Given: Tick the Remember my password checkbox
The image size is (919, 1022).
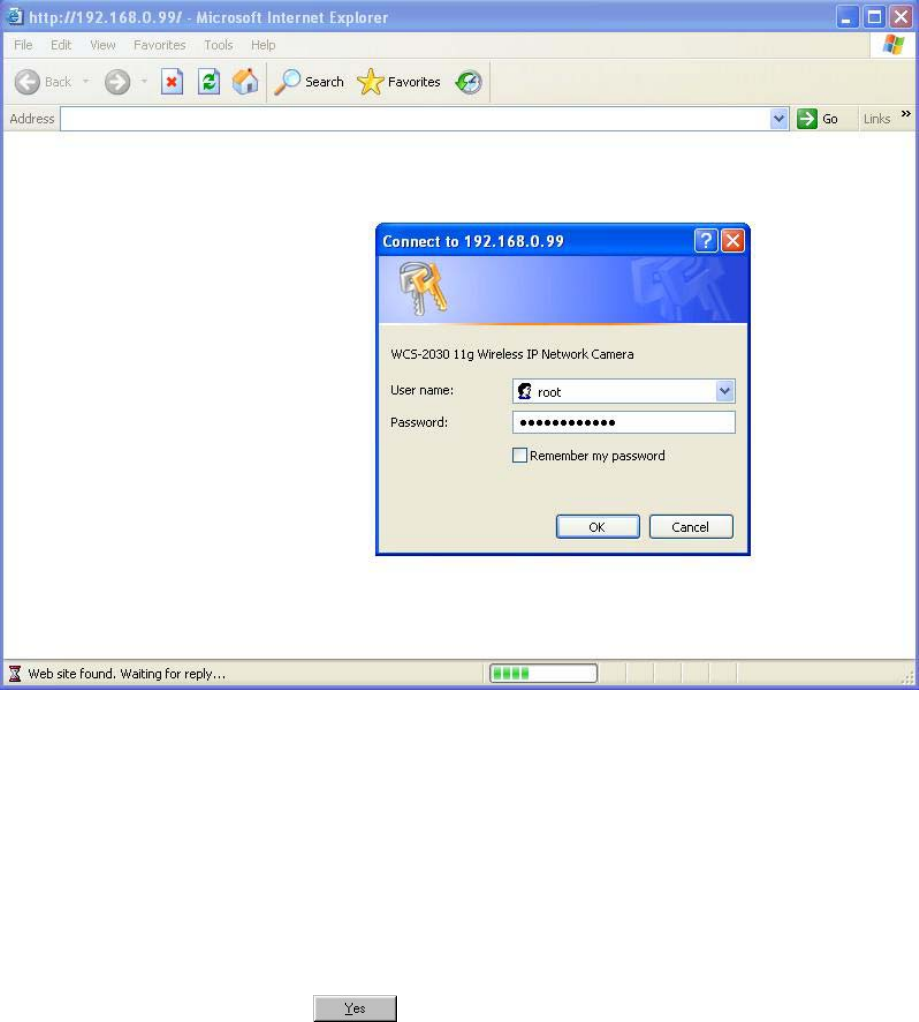Looking at the screenshot, I should pyautogui.click(x=519, y=455).
